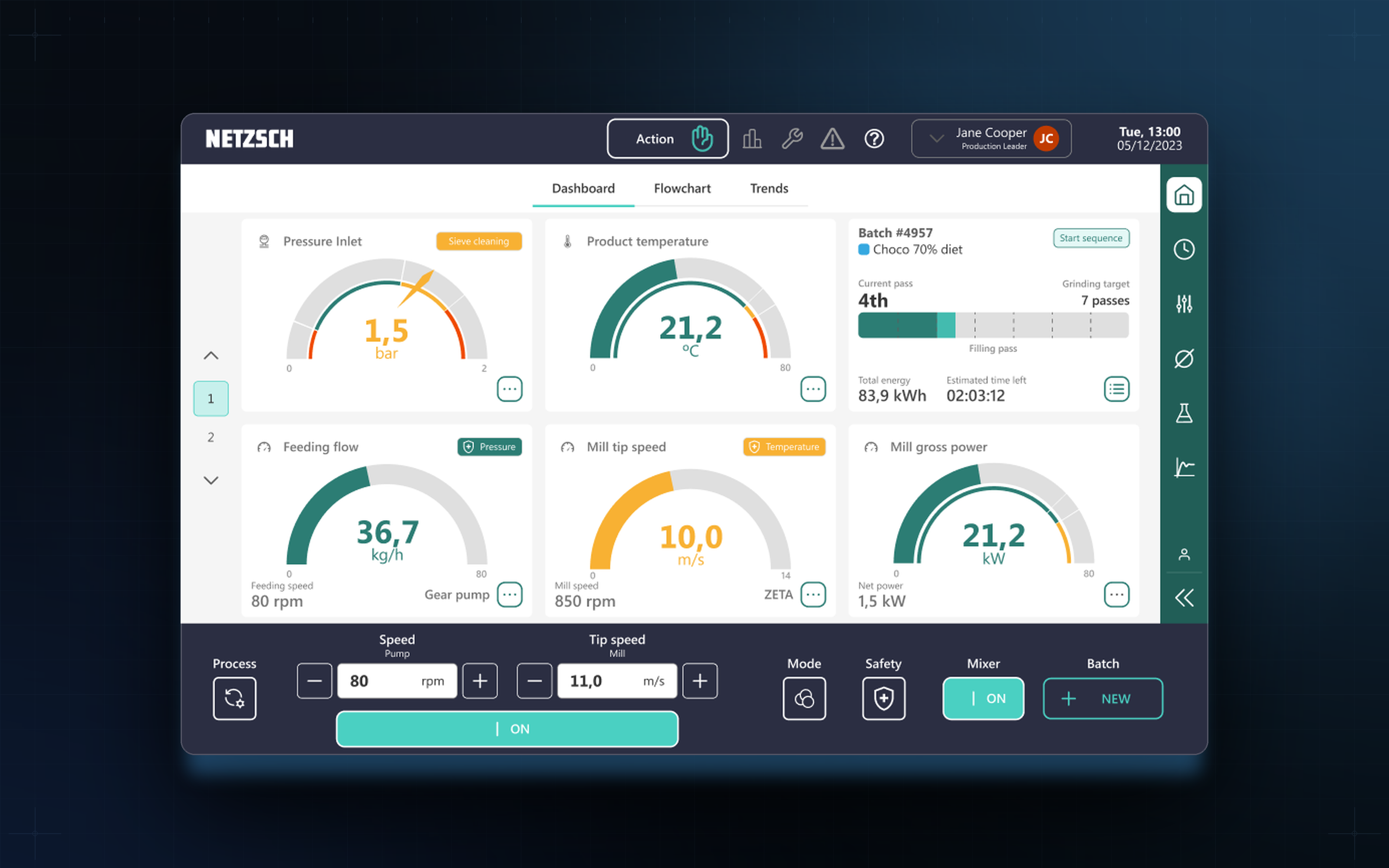Click the Process cycle settings icon
The image size is (1389, 868).
click(234, 698)
